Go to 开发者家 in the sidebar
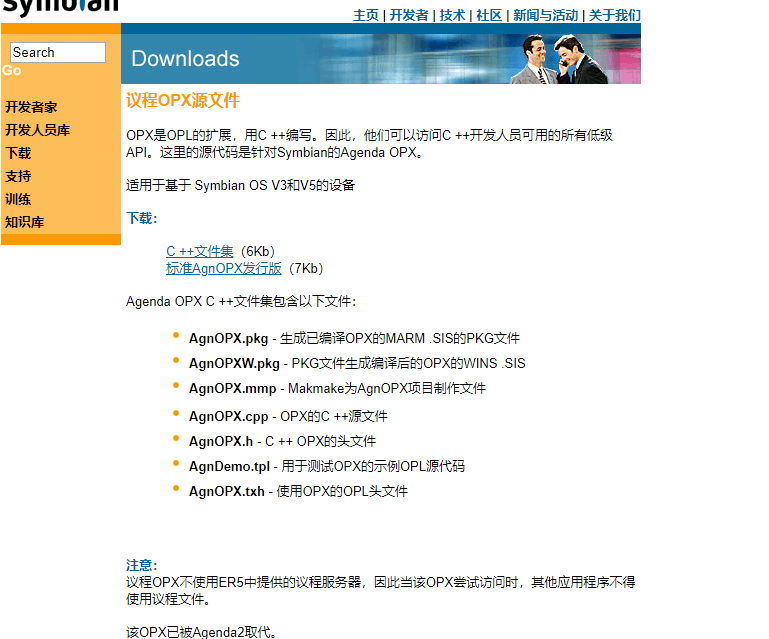The height and width of the screenshot is (639, 769). (31, 107)
